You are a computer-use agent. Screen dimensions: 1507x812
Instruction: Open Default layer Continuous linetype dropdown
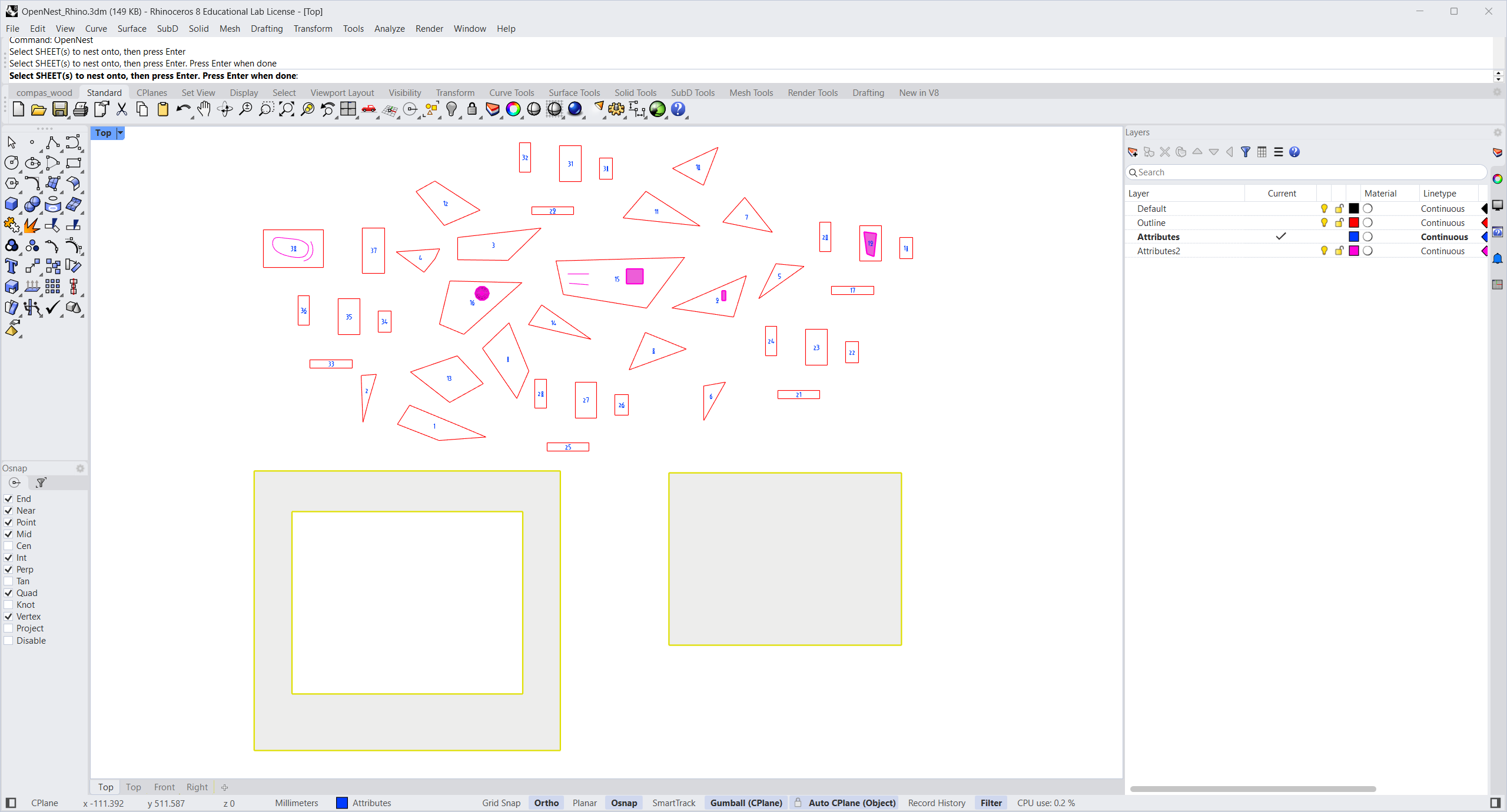tap(1443, 209)
